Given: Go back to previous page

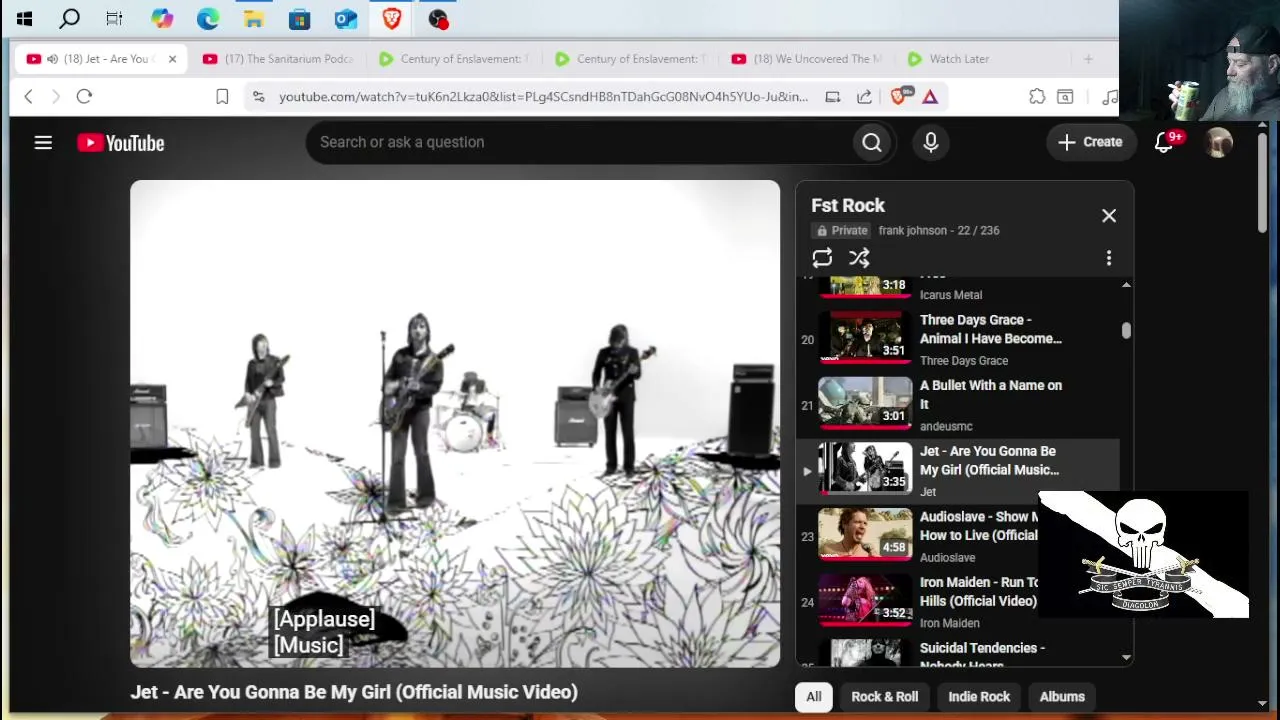Looking at the screenshot, I should [x=28, y=96].
